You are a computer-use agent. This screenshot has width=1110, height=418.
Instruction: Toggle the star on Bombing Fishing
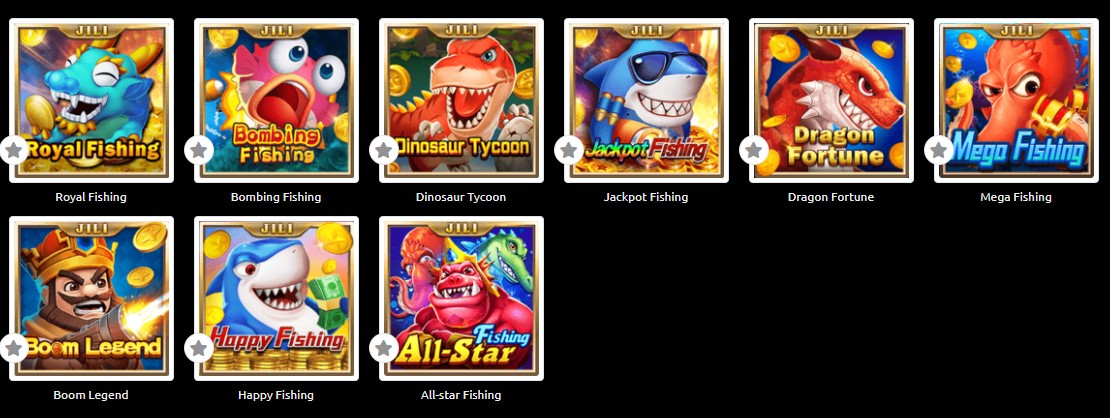(x=199, y=150)
